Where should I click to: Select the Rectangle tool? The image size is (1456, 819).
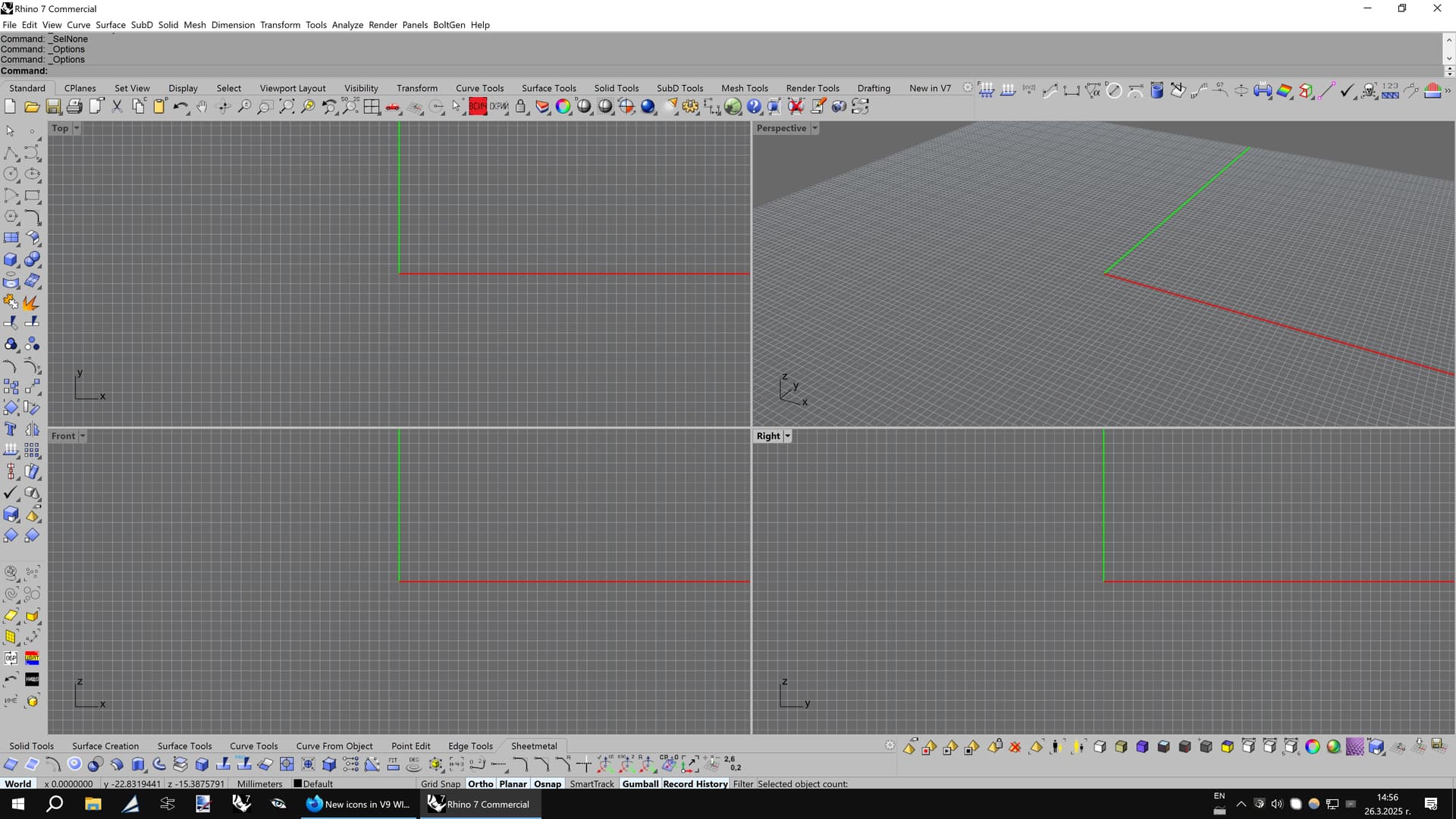pyautogui.click(x=33, y=196)
